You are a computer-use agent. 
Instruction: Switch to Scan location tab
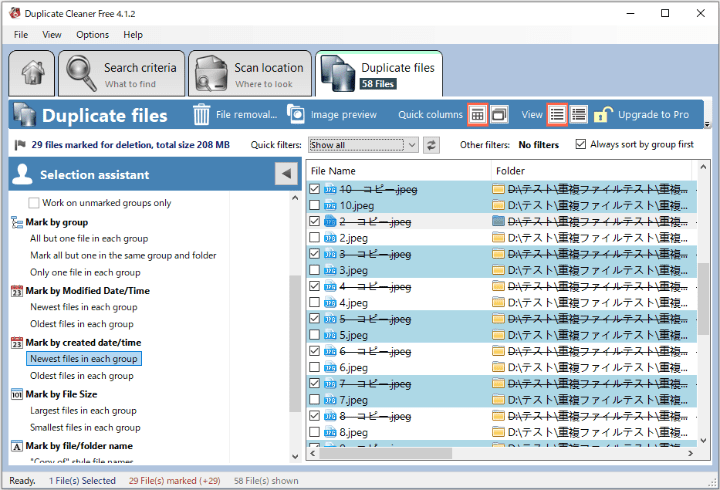coord(250,73)
